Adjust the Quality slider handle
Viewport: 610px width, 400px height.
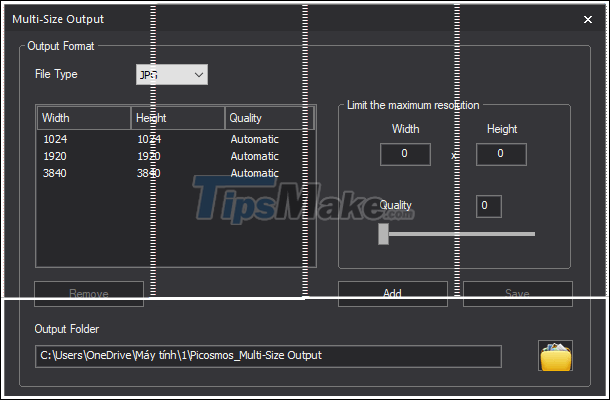click(x=384, y=234)
